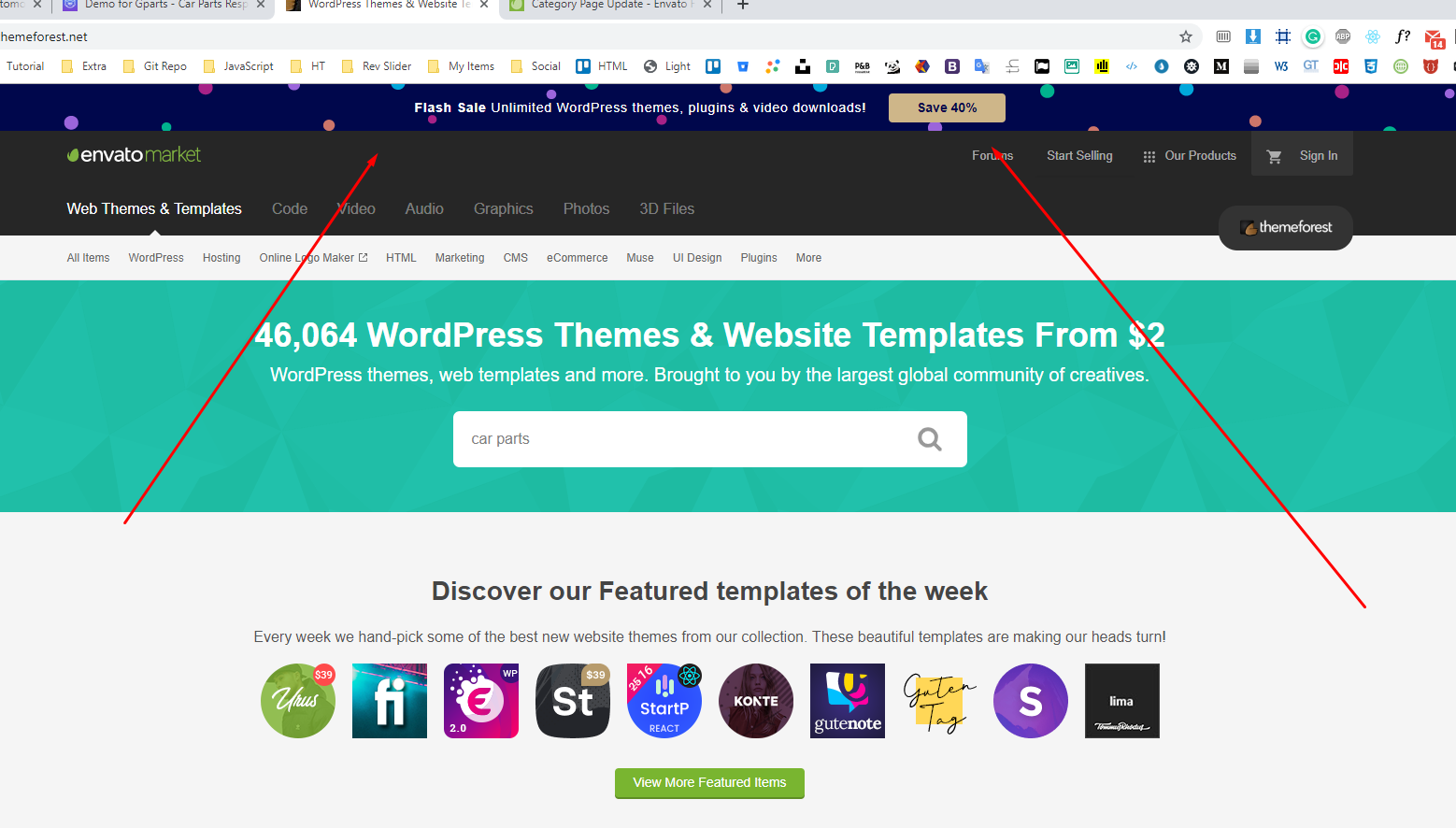The width and height of the screenshot is (1456, 828).
Task: Open the StartP React featured thumbnail
Action: (x=664, y=701)
